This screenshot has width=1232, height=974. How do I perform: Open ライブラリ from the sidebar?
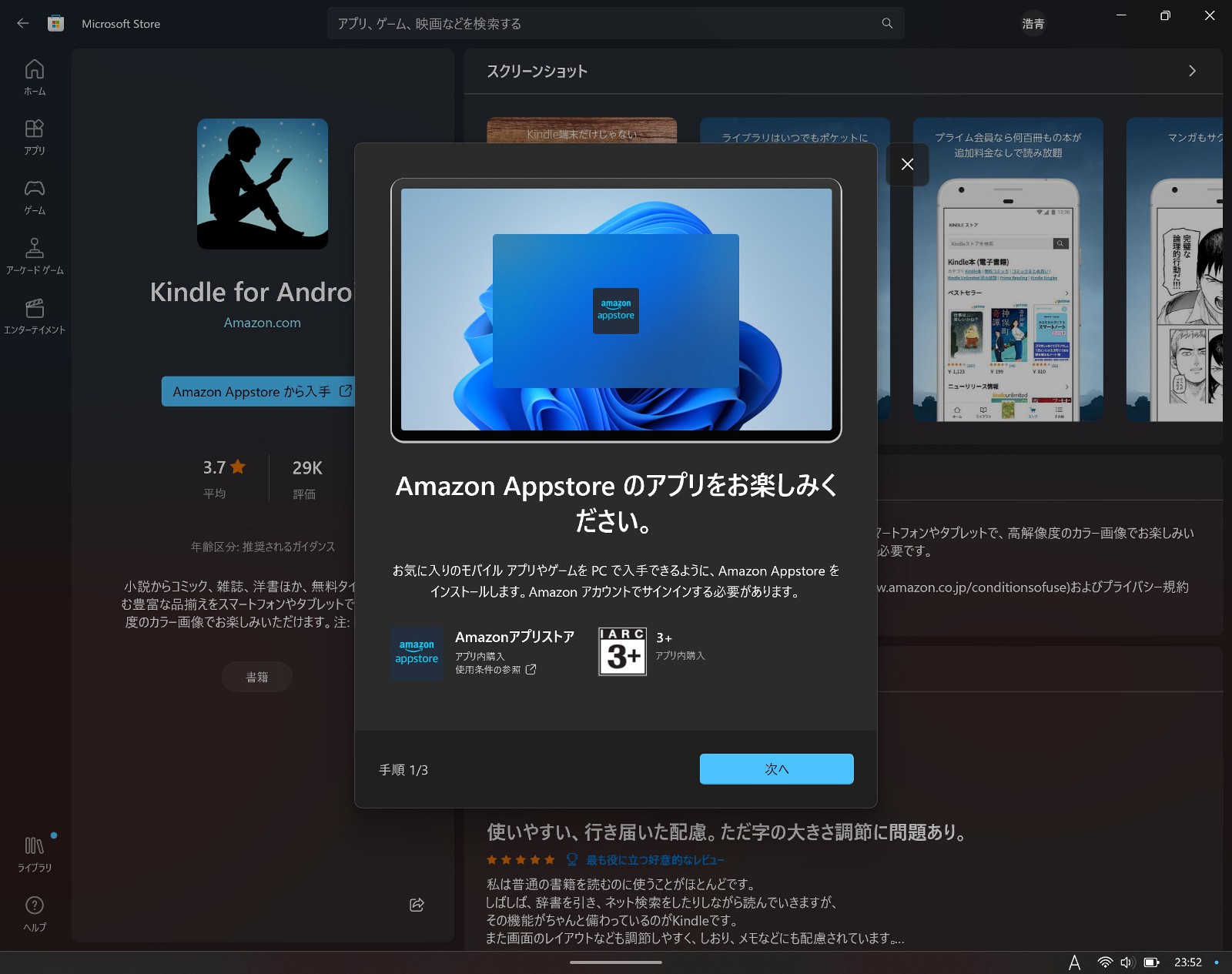[34, 853]
